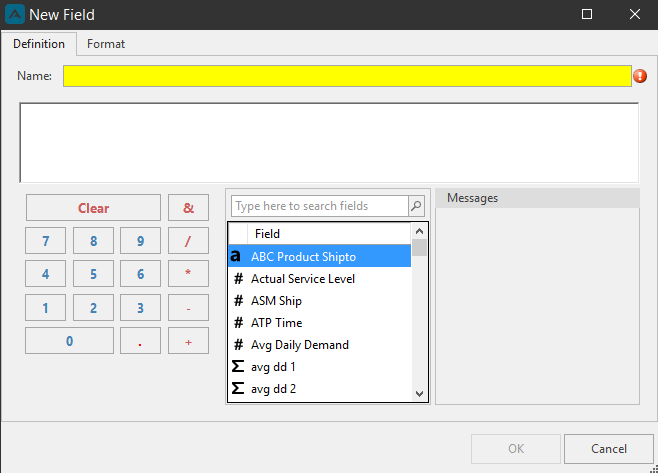Image resolution: width=658 pixels, height=473 pixels.
Task: Click the minus operator button
Action: (x=188, y=308)
